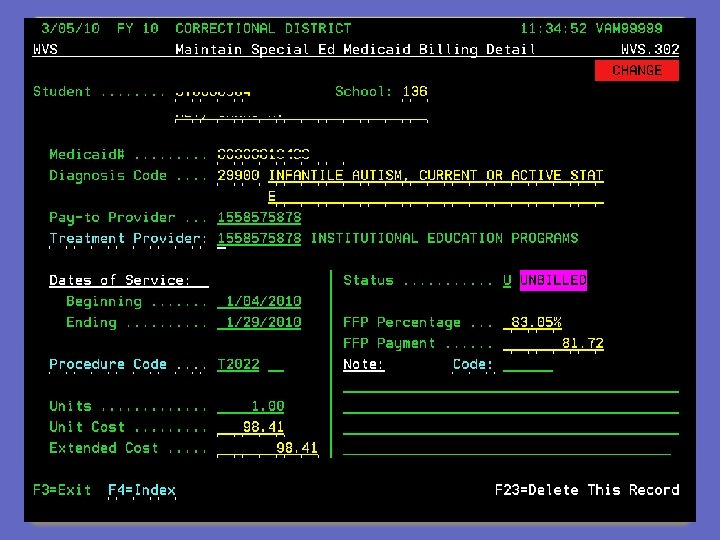The image size is (720, 540).
Task: Click the Medicaid# number field
Action: (264, 154)
